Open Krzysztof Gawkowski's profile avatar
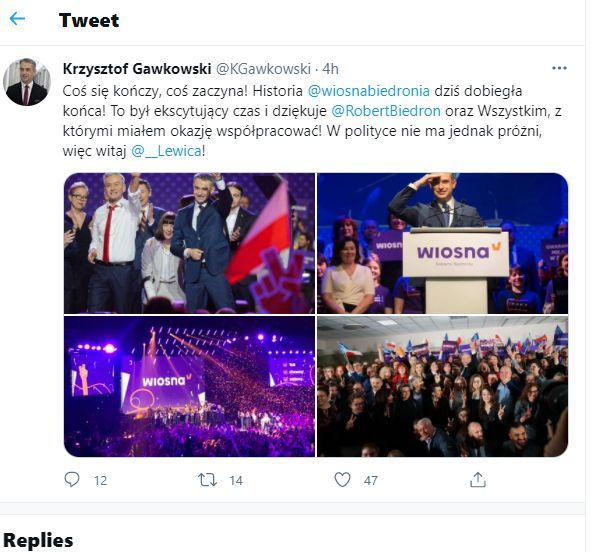Screen dimensions: 600x552 click(x=27, y=82)
